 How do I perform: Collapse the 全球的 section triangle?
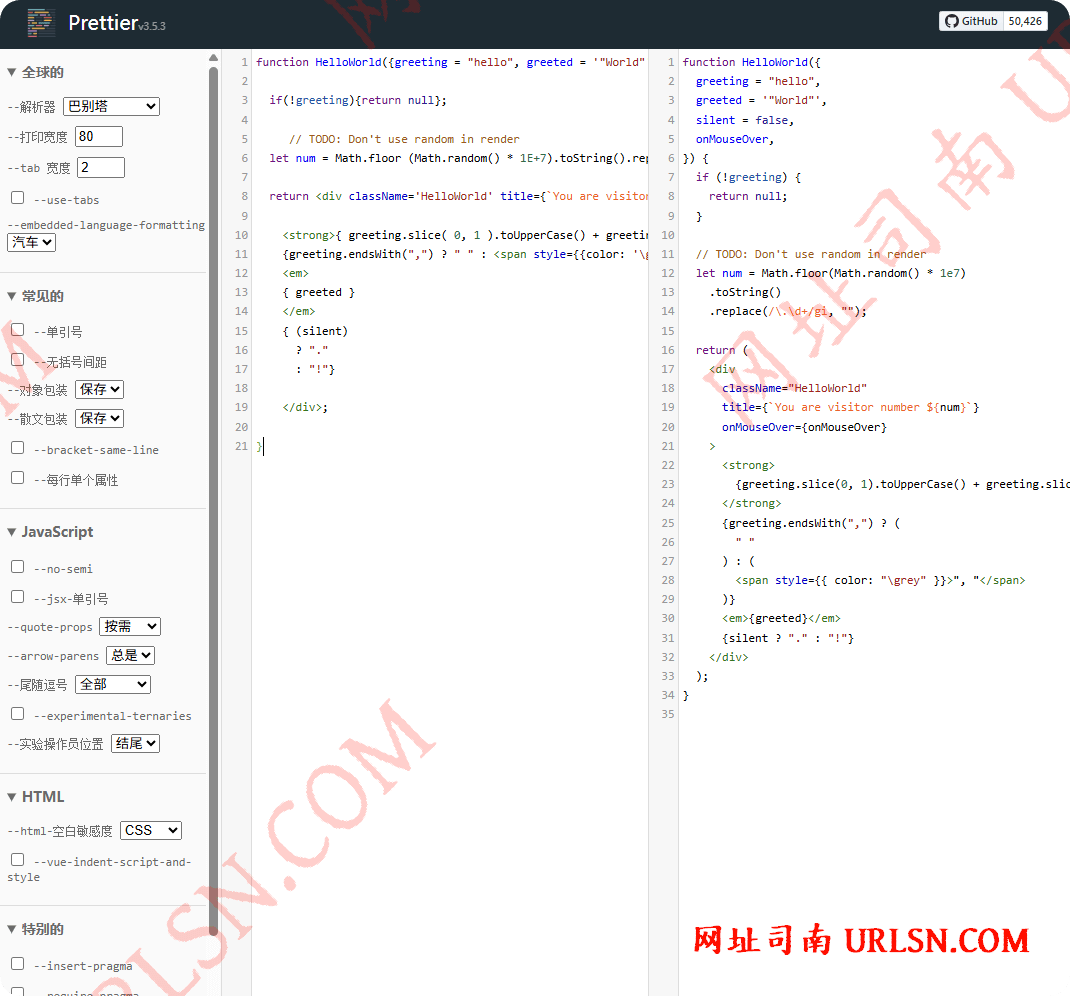tap(12, 72)
